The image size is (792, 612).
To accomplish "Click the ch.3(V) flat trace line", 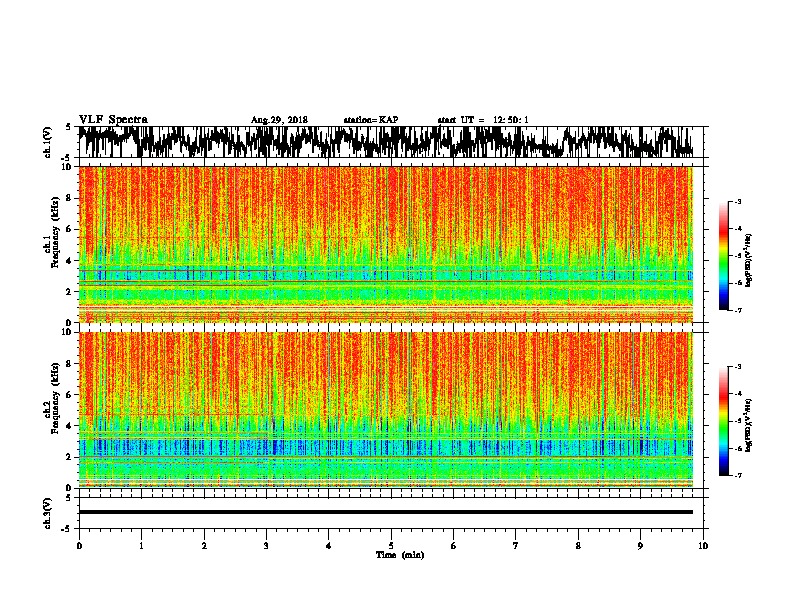I will 386,512.
